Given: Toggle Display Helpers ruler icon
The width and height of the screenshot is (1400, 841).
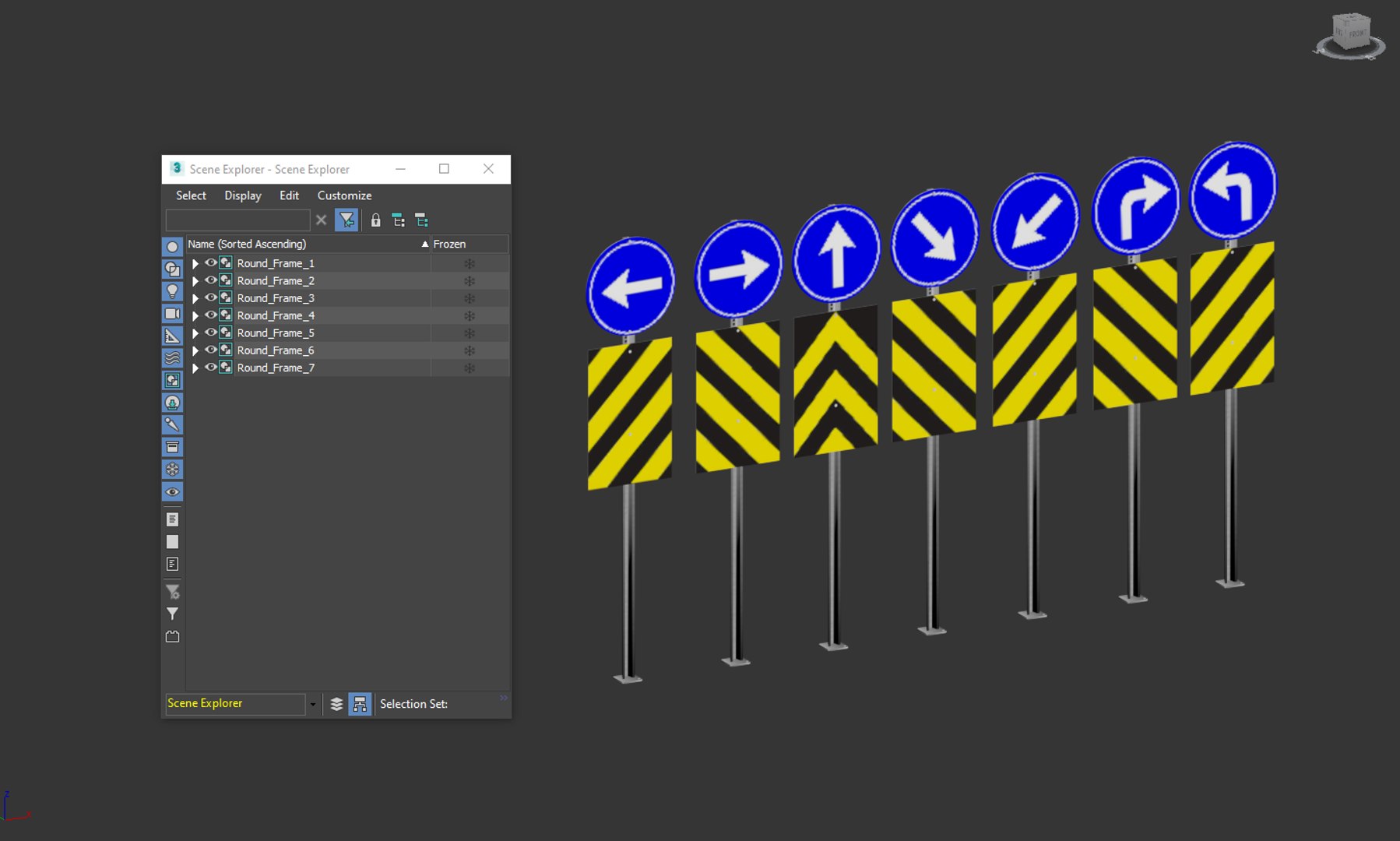Looking at the screenshot, I should [x=172, y=336].
